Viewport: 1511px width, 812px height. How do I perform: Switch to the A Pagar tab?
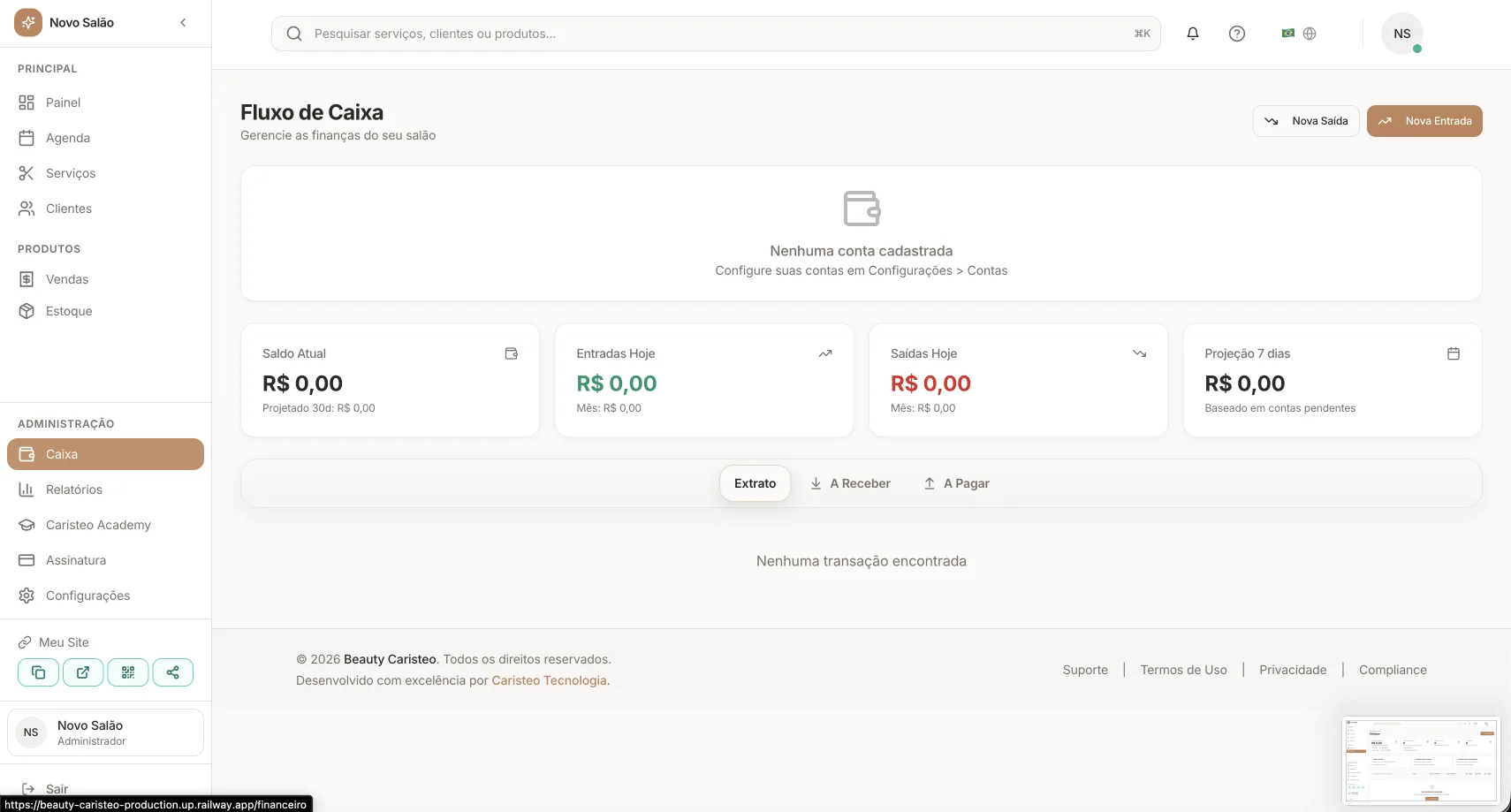pos(956,483)
